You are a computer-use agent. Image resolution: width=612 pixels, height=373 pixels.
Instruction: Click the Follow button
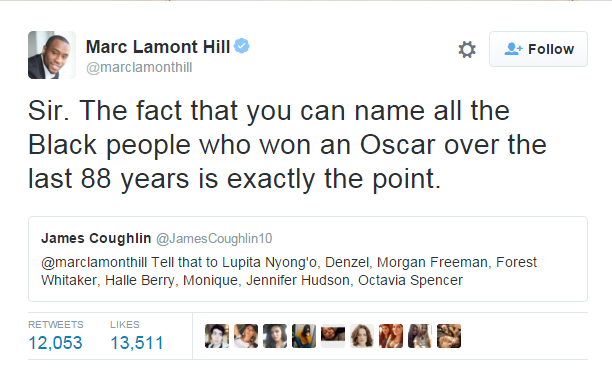538,49
